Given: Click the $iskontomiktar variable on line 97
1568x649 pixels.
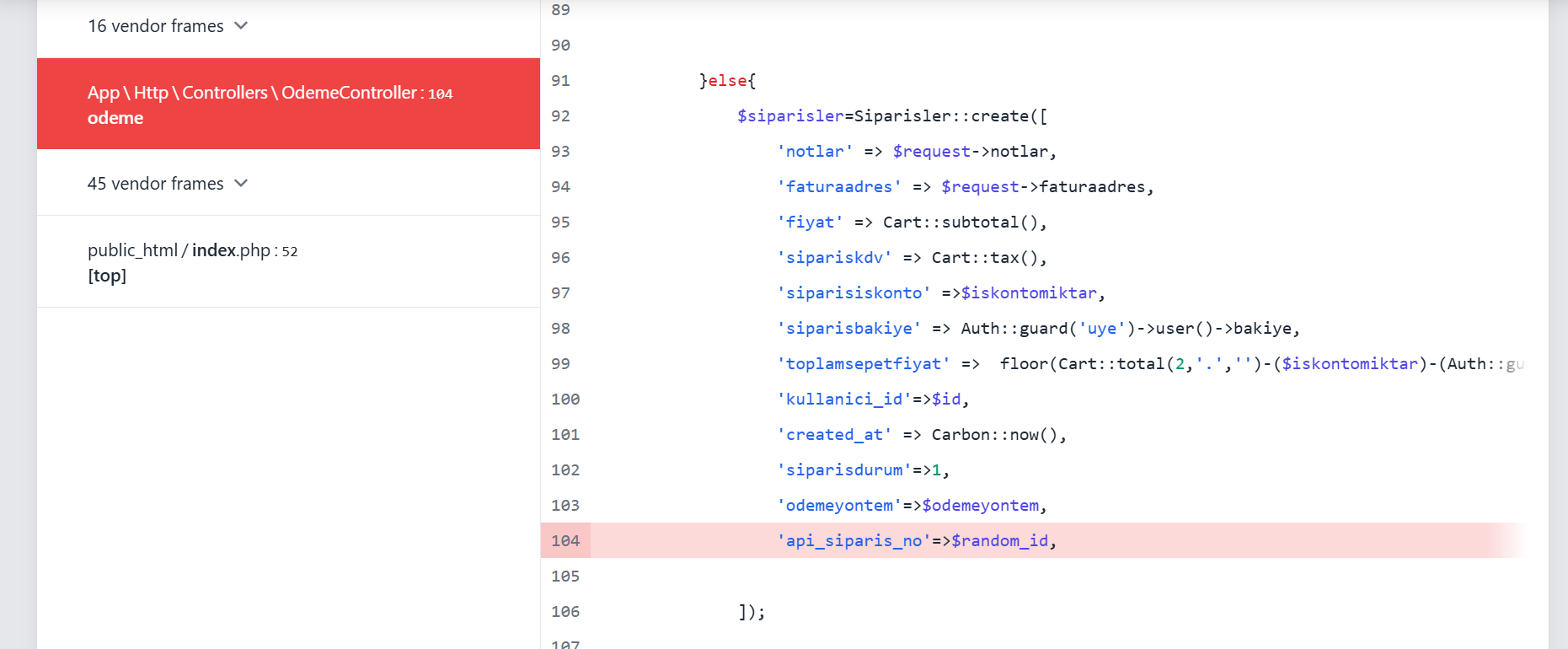Looking at the screenshot, I should [1029, 292].
